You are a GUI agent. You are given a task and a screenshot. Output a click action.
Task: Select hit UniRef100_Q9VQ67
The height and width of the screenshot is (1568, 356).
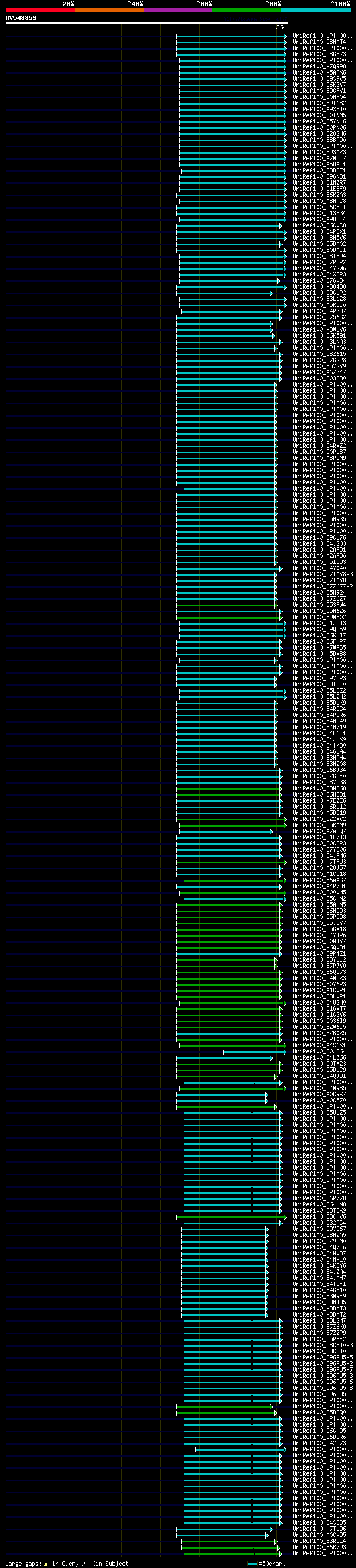(x=319, y=1228)
